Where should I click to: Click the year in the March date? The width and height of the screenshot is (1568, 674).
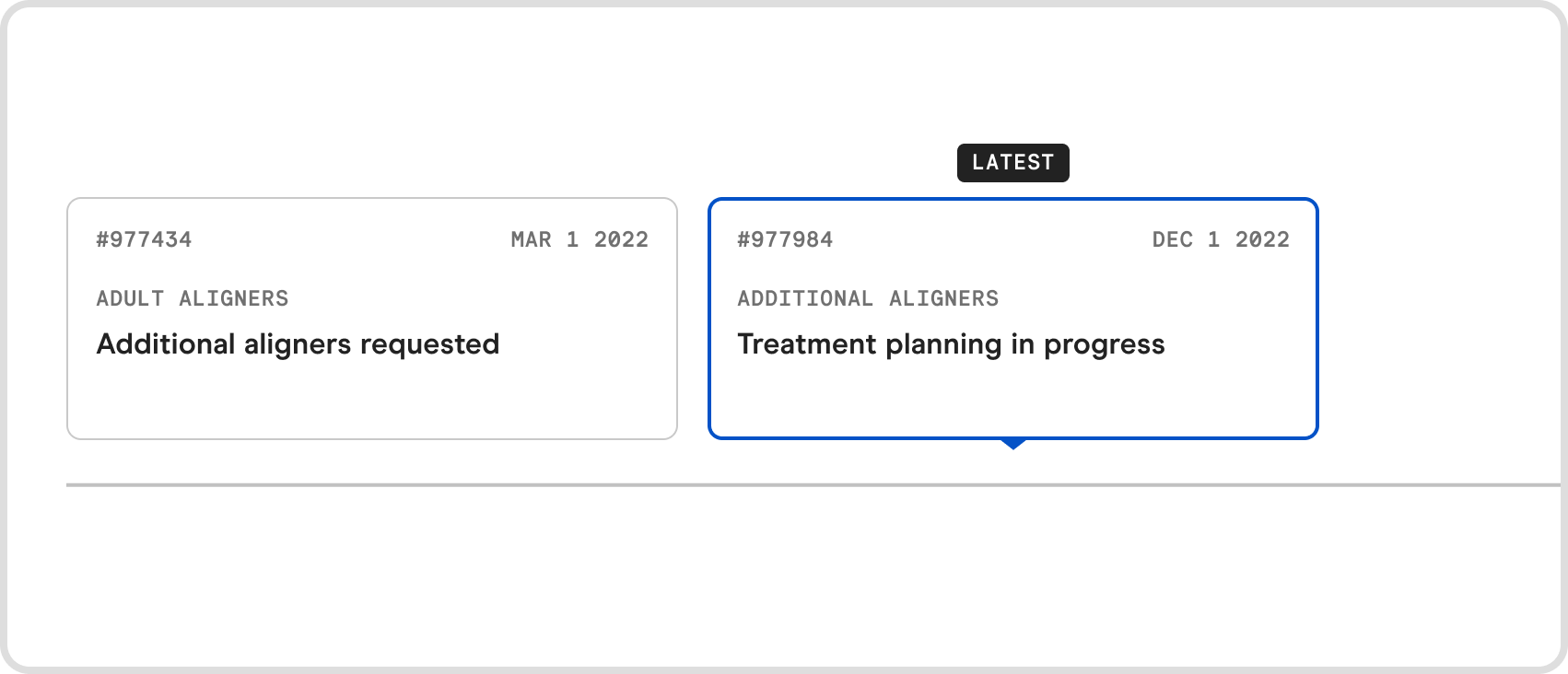[621, 240]
